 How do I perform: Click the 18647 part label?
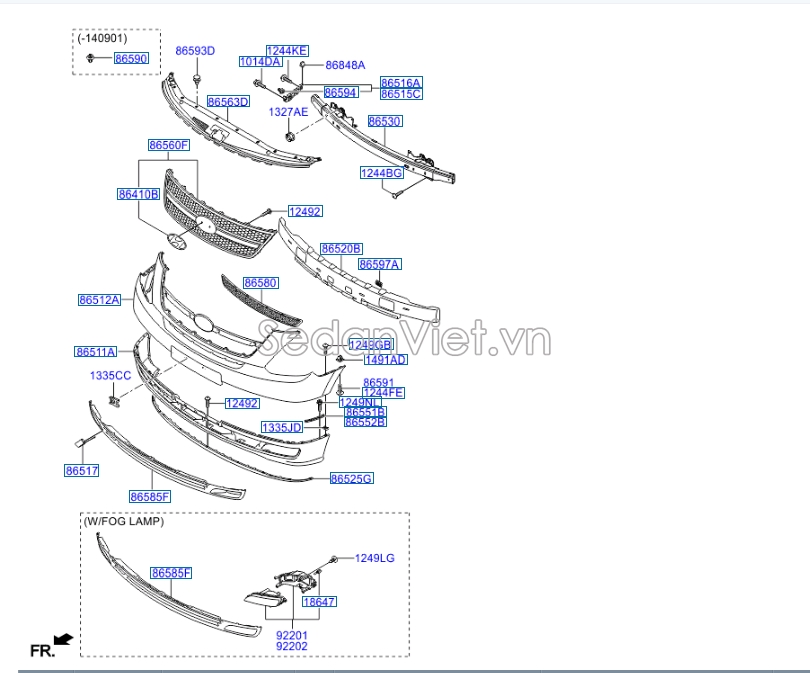click(x=320, y=602)
